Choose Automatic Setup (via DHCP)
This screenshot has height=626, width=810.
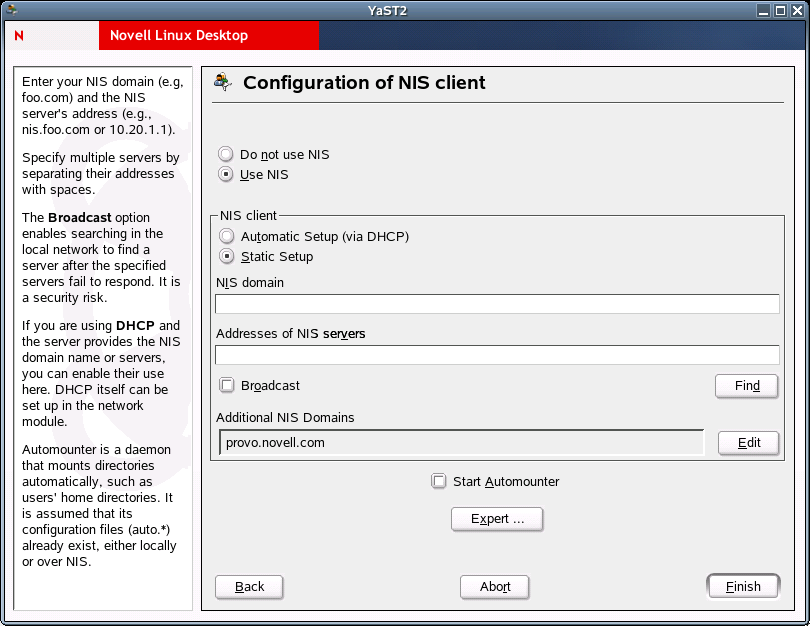tap(226, 236)
